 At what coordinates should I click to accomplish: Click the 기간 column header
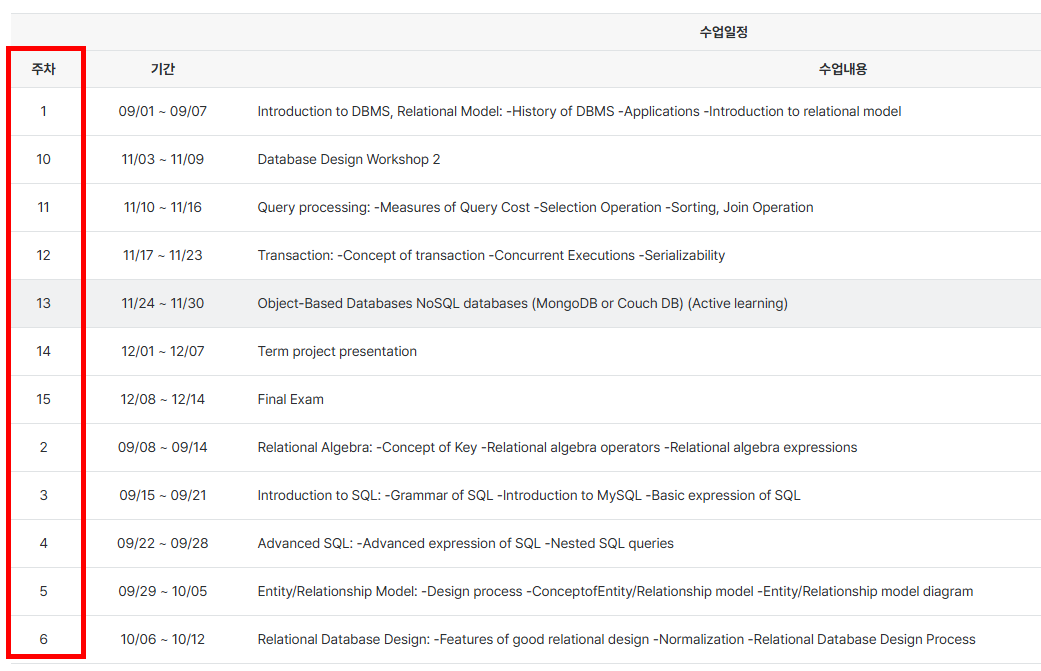point(162,69)
